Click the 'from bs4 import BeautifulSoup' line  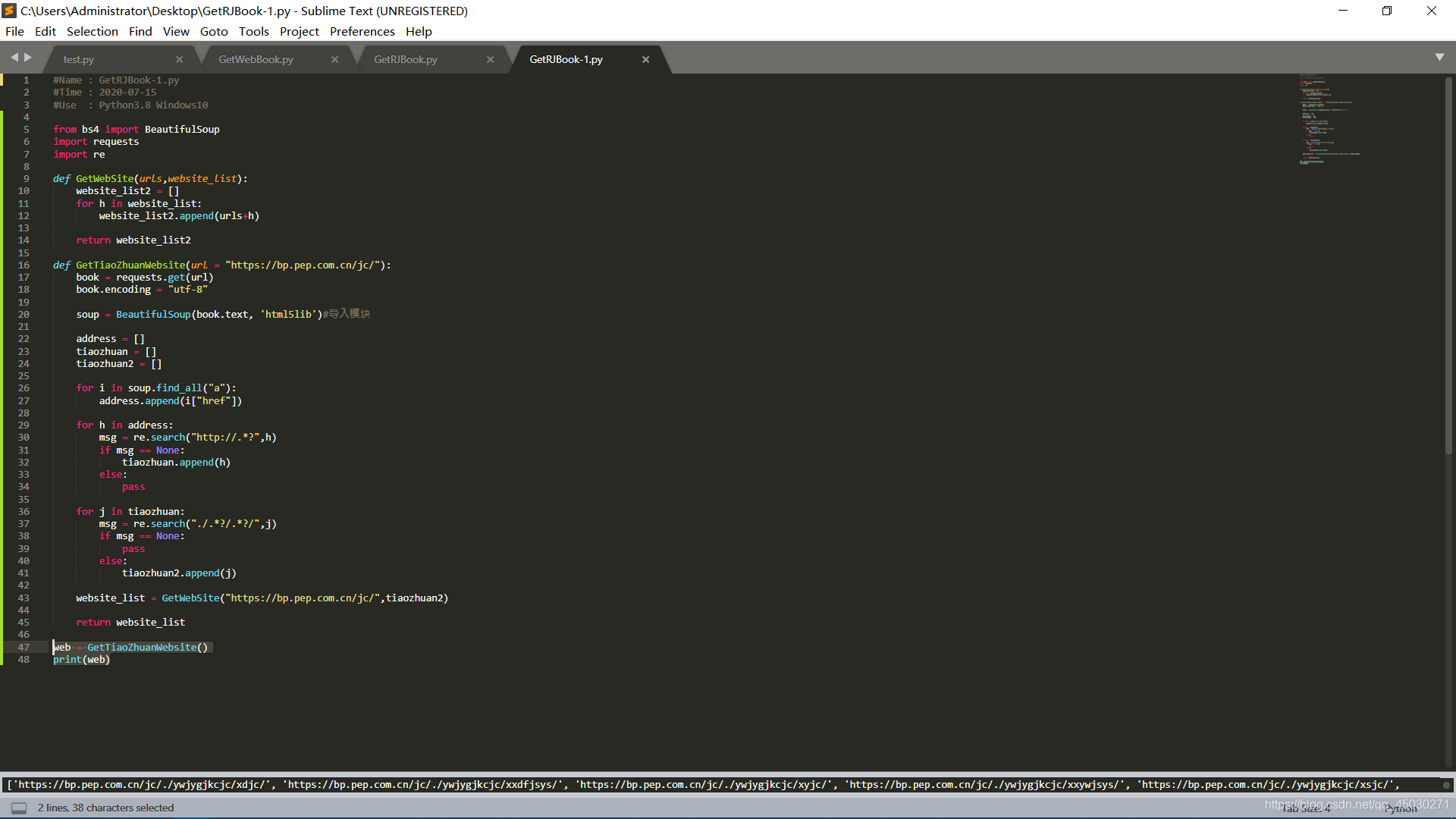tap(136, 129)
